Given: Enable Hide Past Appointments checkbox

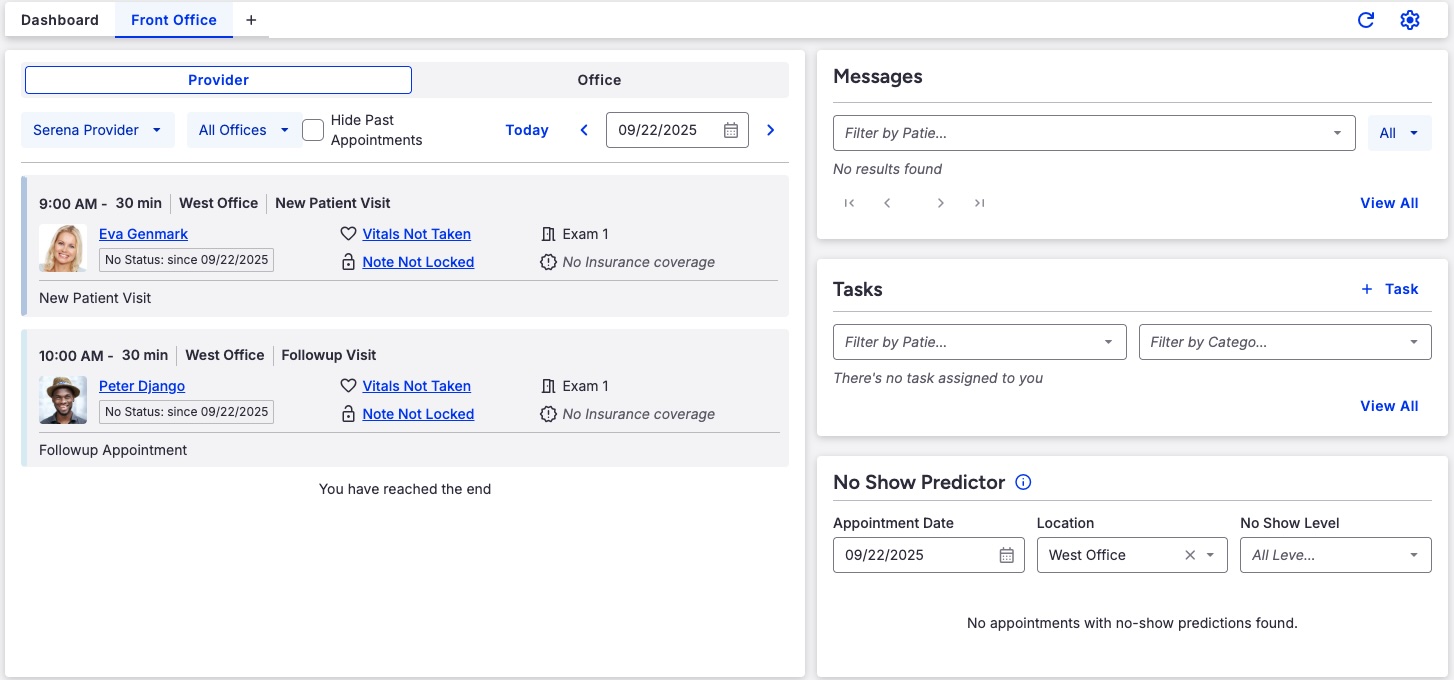Looking at the screenshot, I should tap(313, 130).
